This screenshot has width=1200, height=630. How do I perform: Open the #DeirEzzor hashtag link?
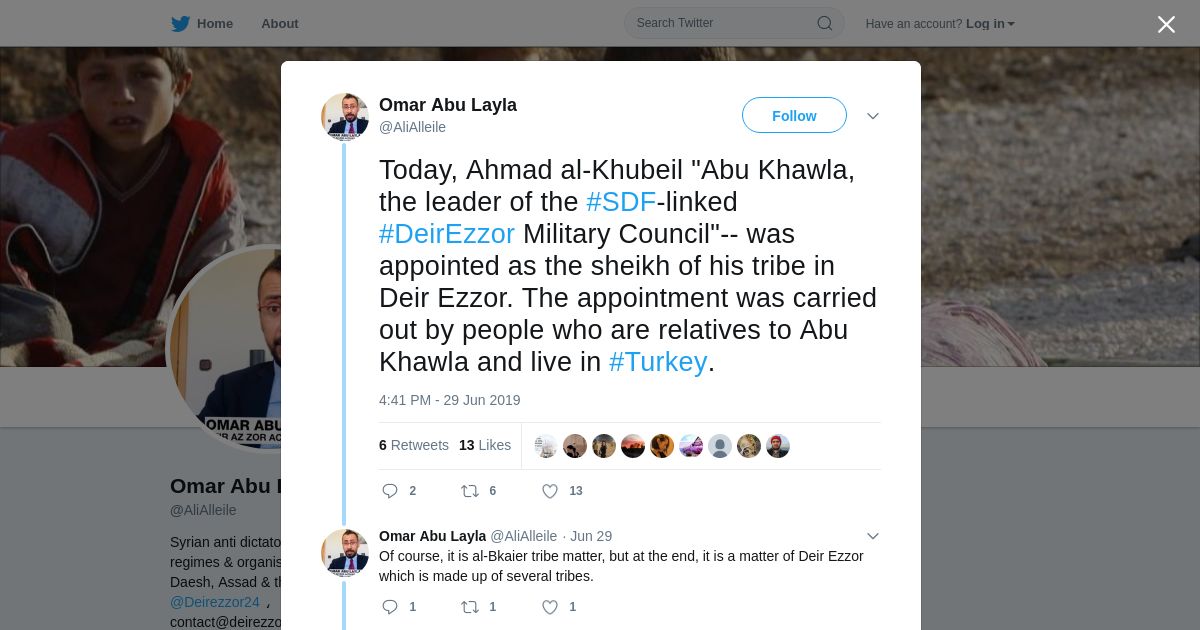pyautogui.click(x=447, y=234)
